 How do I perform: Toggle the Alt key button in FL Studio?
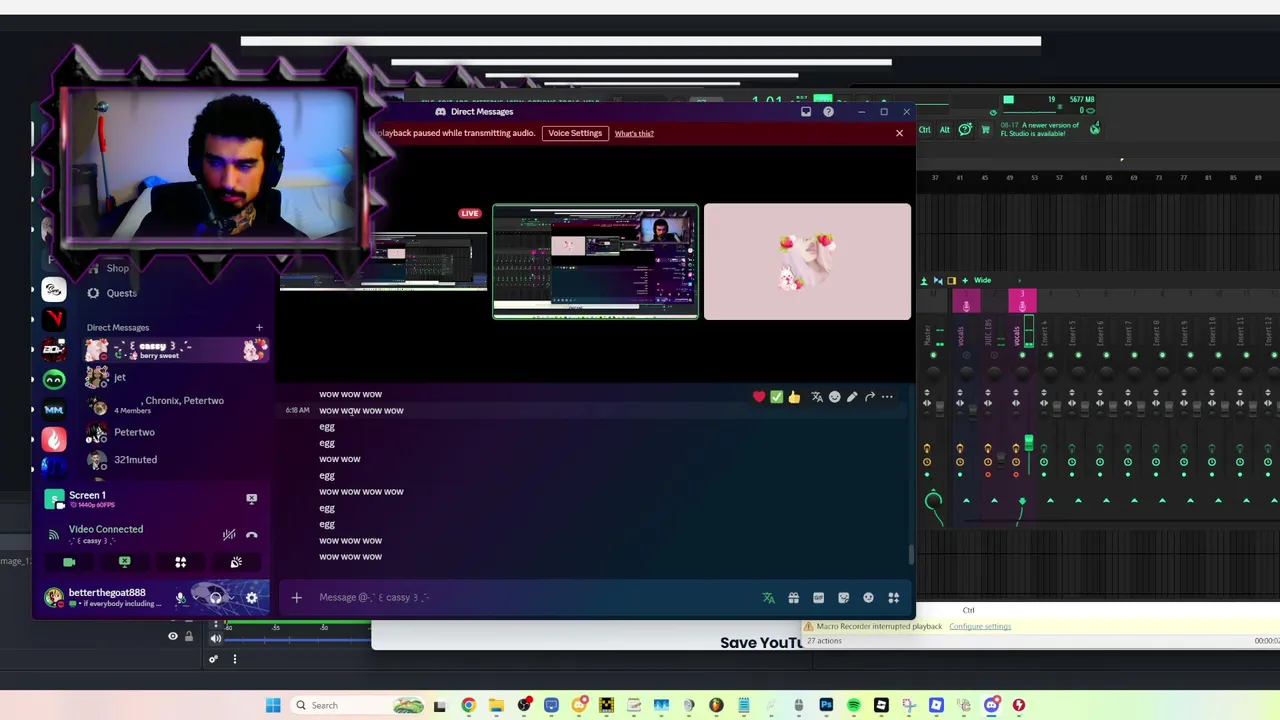point(945,129)
